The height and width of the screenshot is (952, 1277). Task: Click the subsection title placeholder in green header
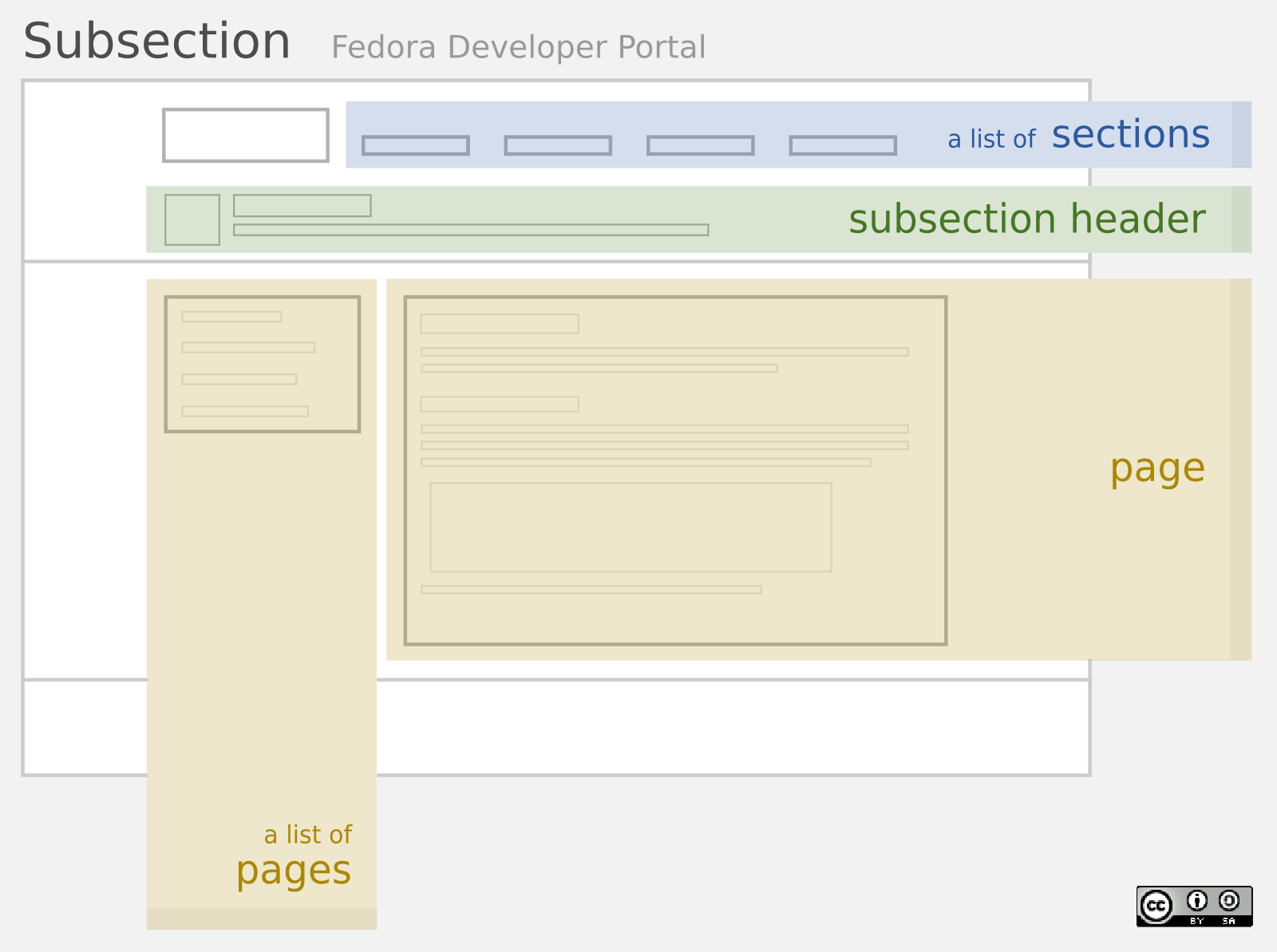(302, 206)
